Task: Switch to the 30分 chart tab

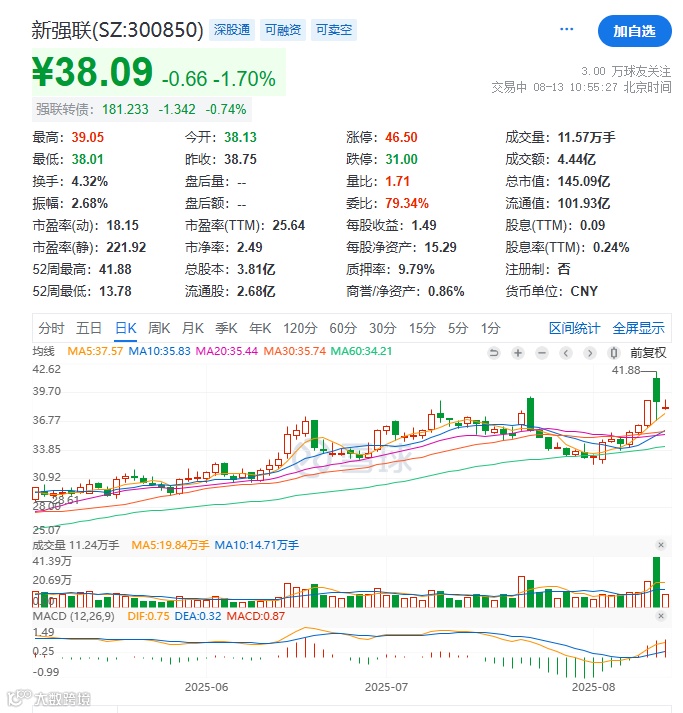Action: [383, 328]
